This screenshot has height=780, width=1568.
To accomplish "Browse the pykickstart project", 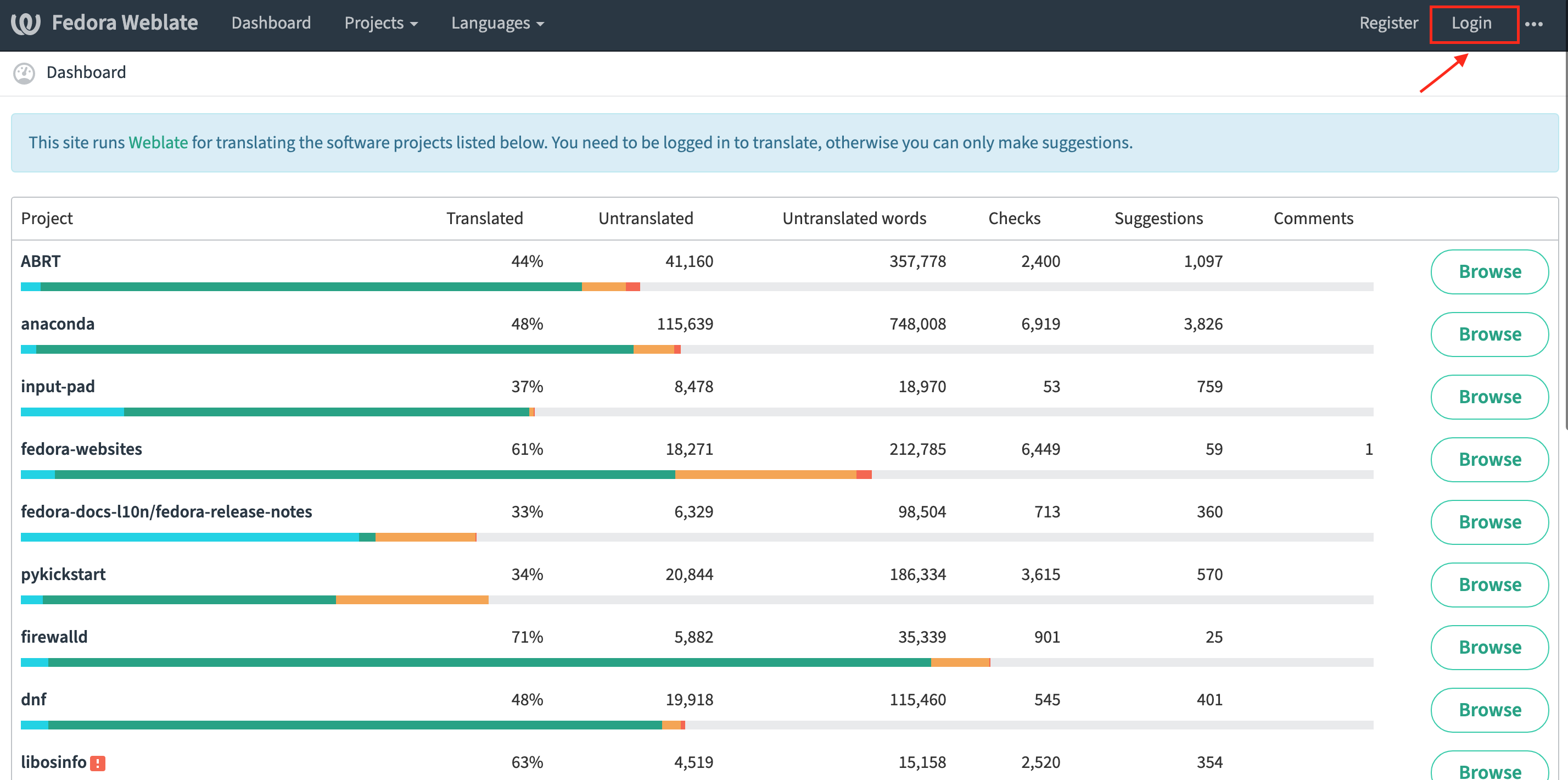I will (1489, 585).
